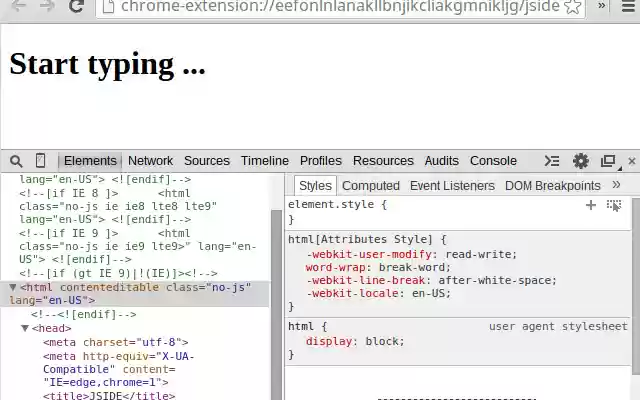640x400 pixels.
Task: Toggle element state icon in Styles pane
Action: tap(614, 205)
